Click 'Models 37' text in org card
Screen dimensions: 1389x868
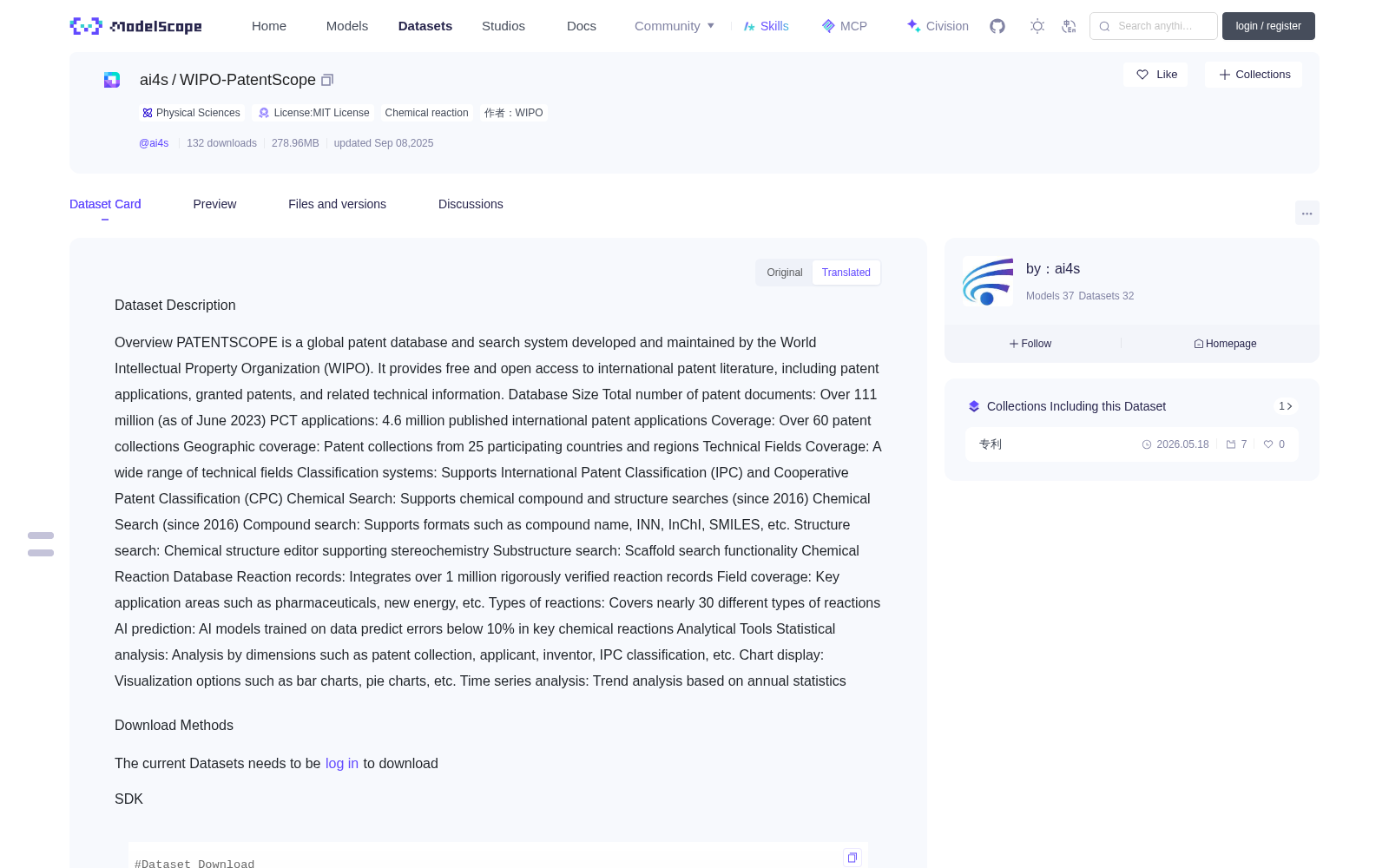coord(1050,296)
